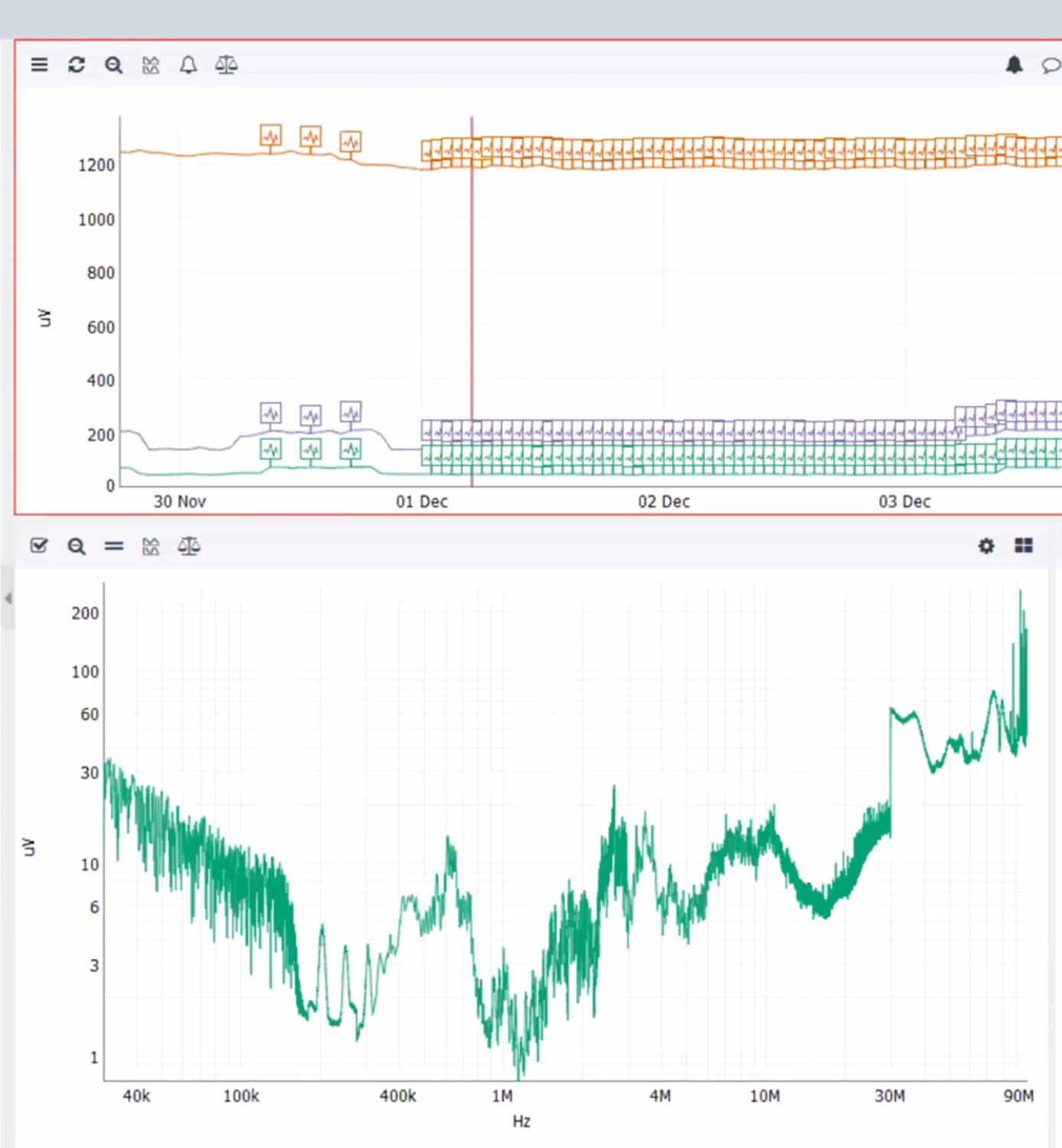Click the balance scale icon in spectrum toolbar

click(189, 546)
